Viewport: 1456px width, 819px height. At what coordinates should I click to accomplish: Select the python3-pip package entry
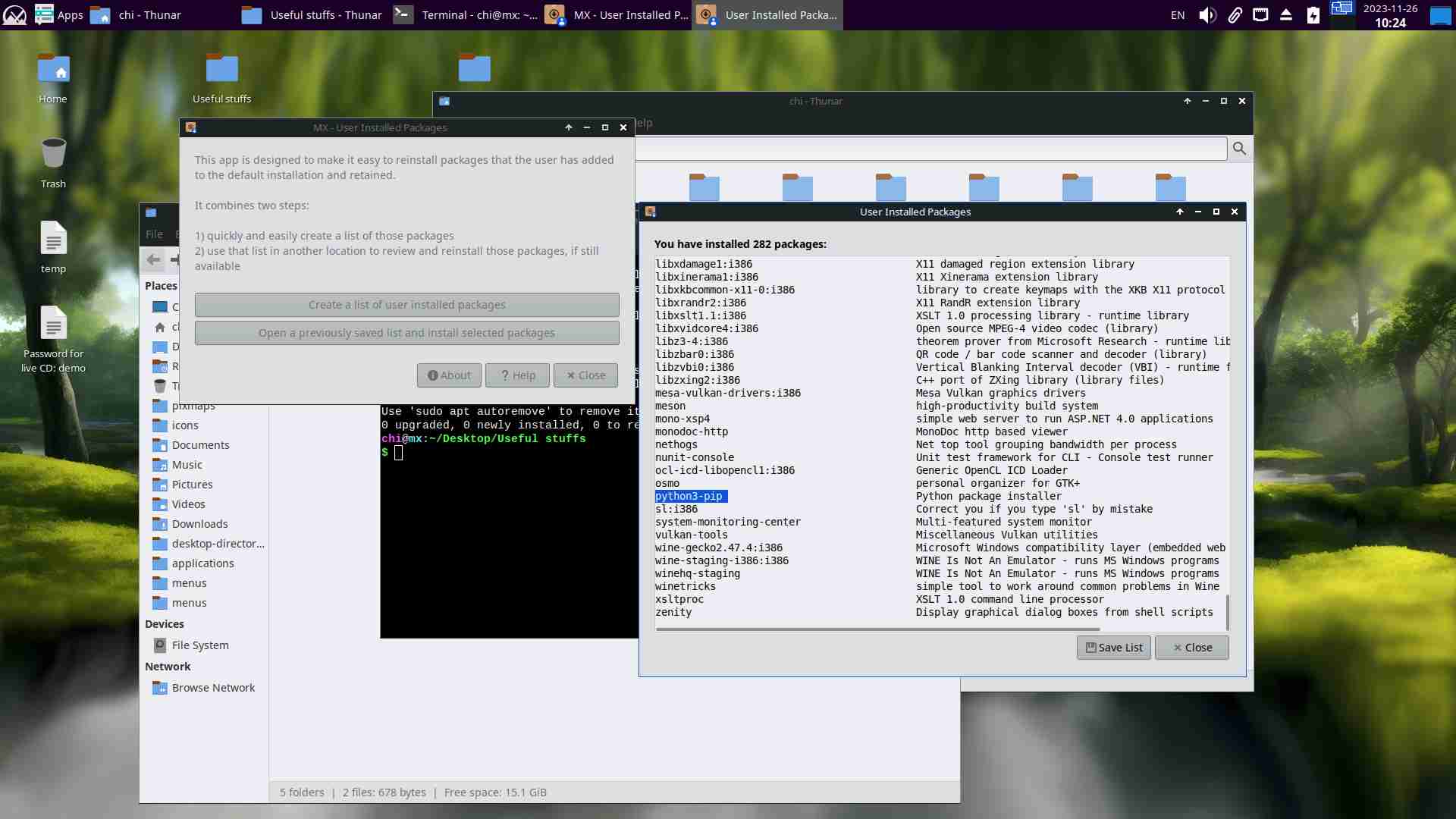point(689,496)
